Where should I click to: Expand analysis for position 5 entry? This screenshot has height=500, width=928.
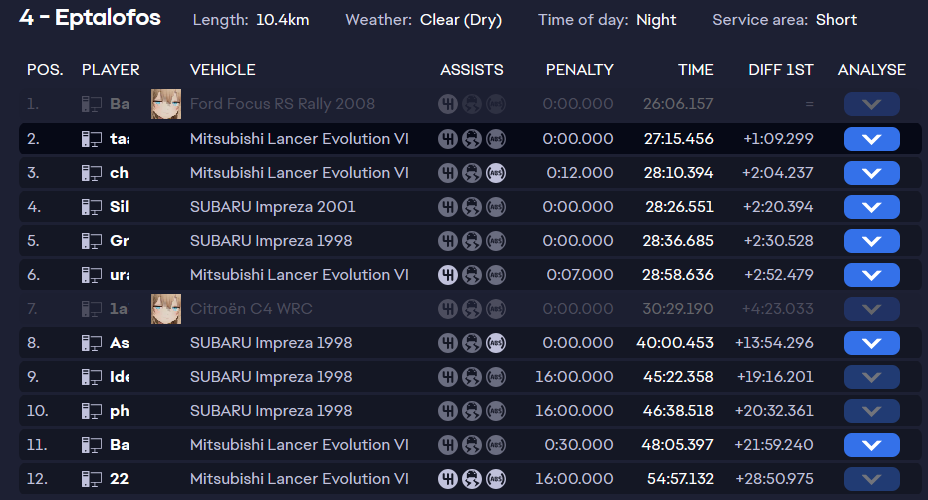pos(872,241)
